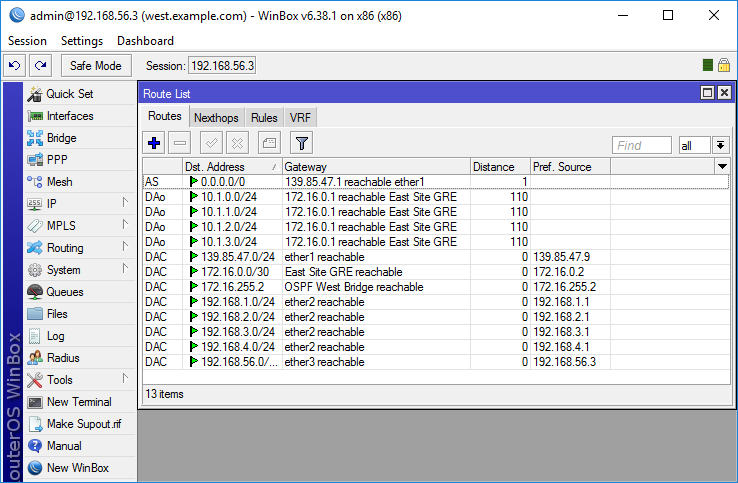Click the Comment note button
Screen dimensions: 738x483
[x=269, y=143]
